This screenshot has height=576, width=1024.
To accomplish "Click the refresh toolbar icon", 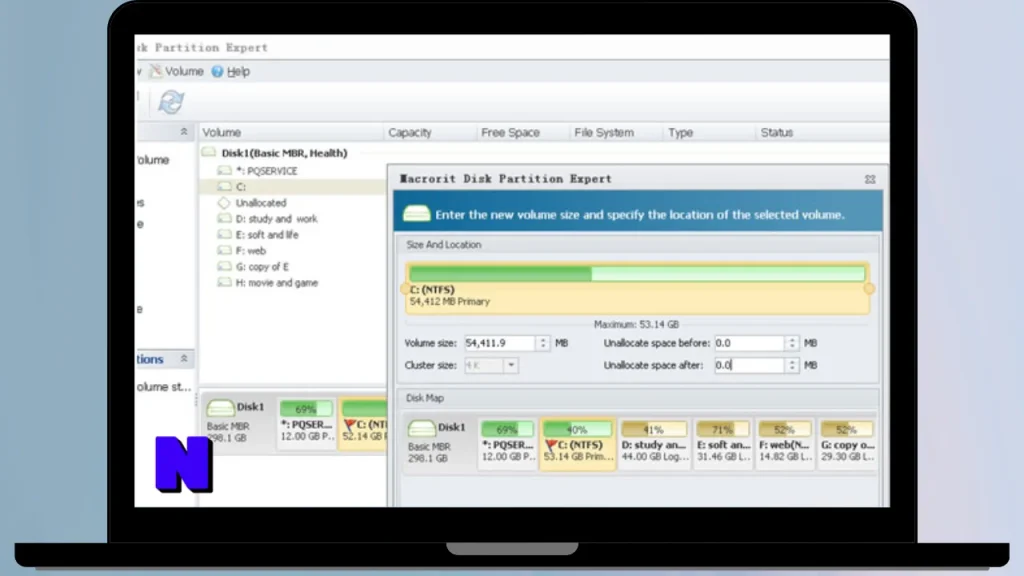I will (171, 102).
